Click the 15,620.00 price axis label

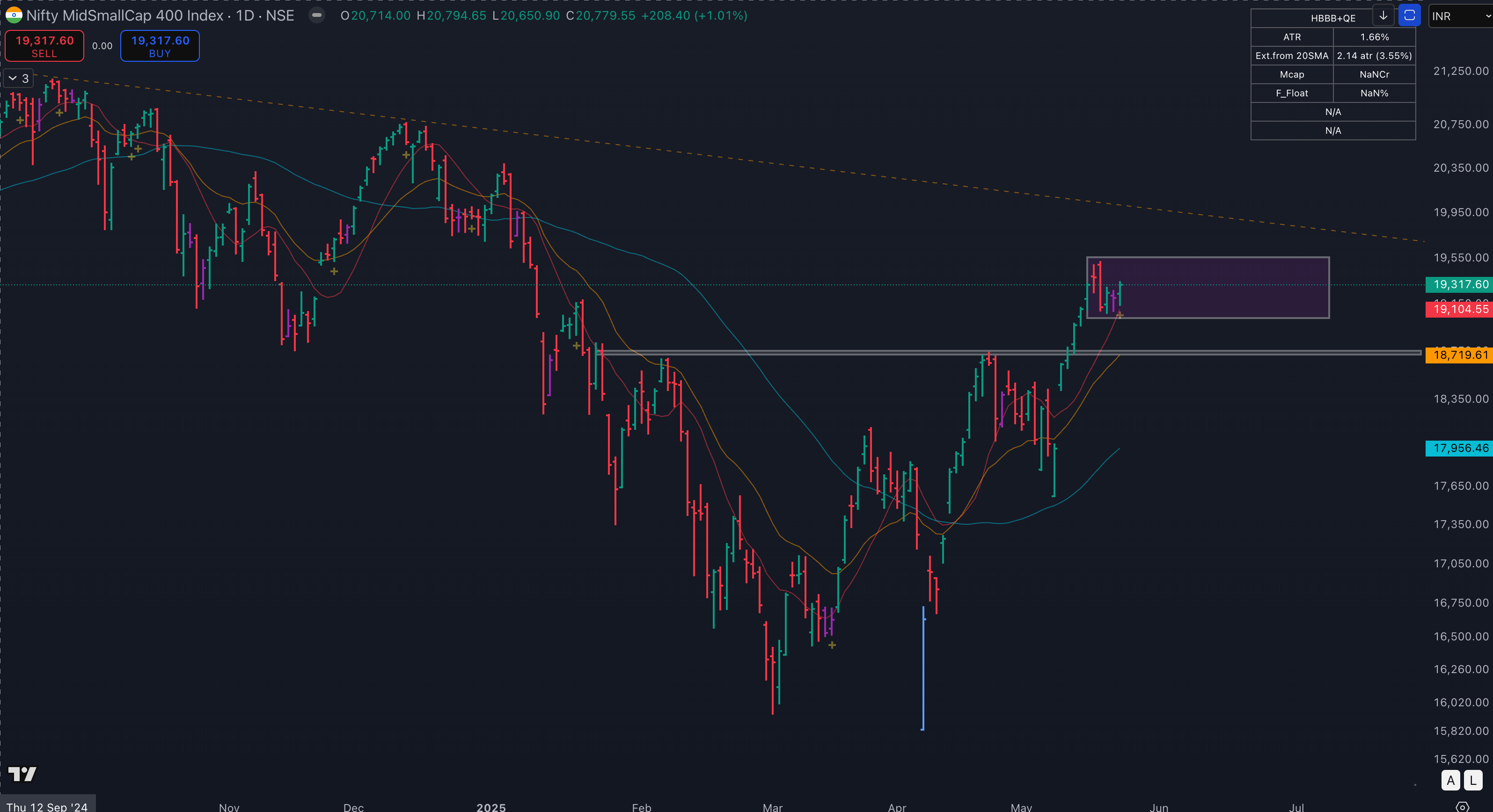pyautogui.click(x=1461, y=759)
